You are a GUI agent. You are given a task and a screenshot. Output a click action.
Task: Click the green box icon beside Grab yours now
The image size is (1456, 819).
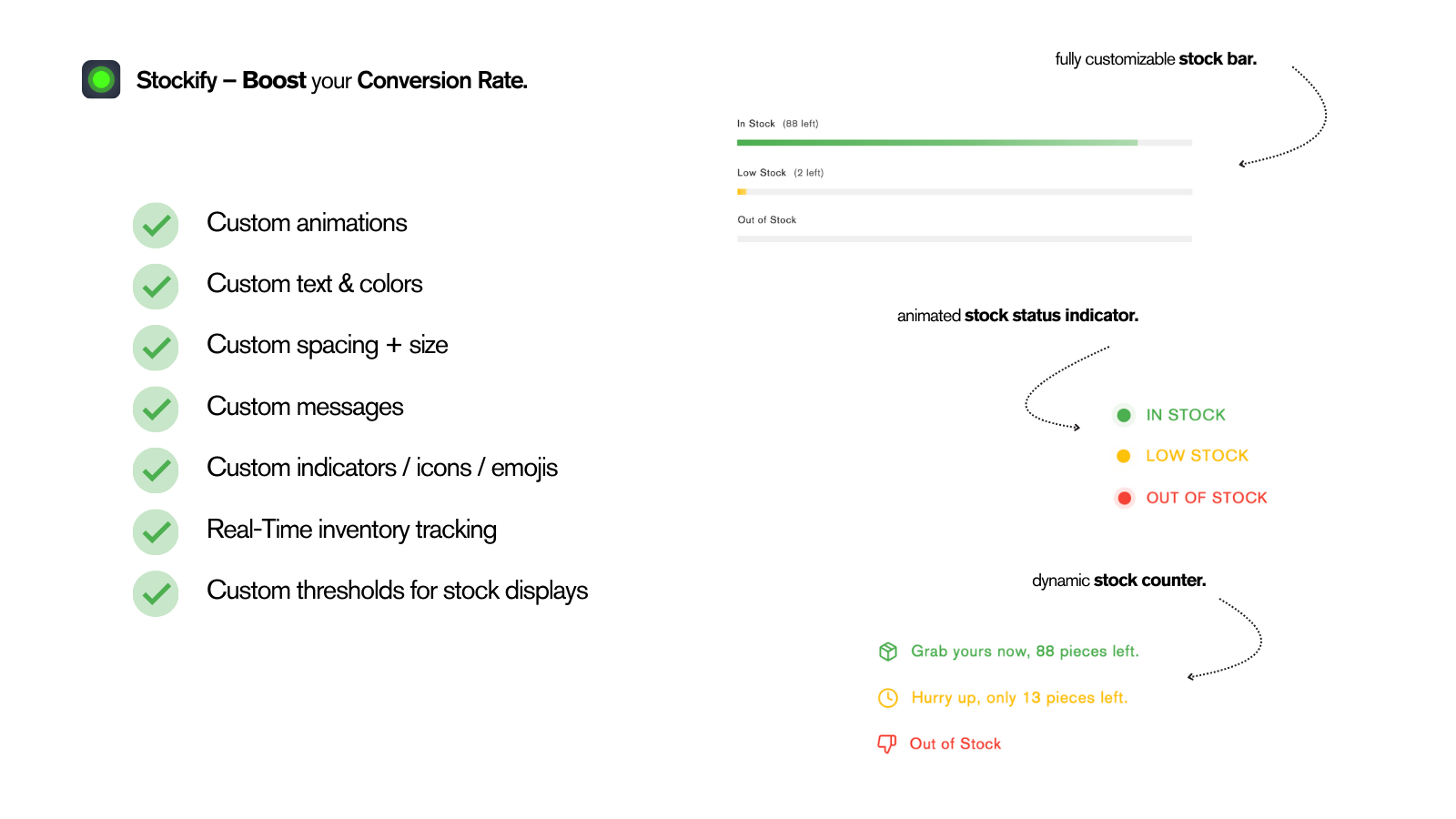point(888,651)
